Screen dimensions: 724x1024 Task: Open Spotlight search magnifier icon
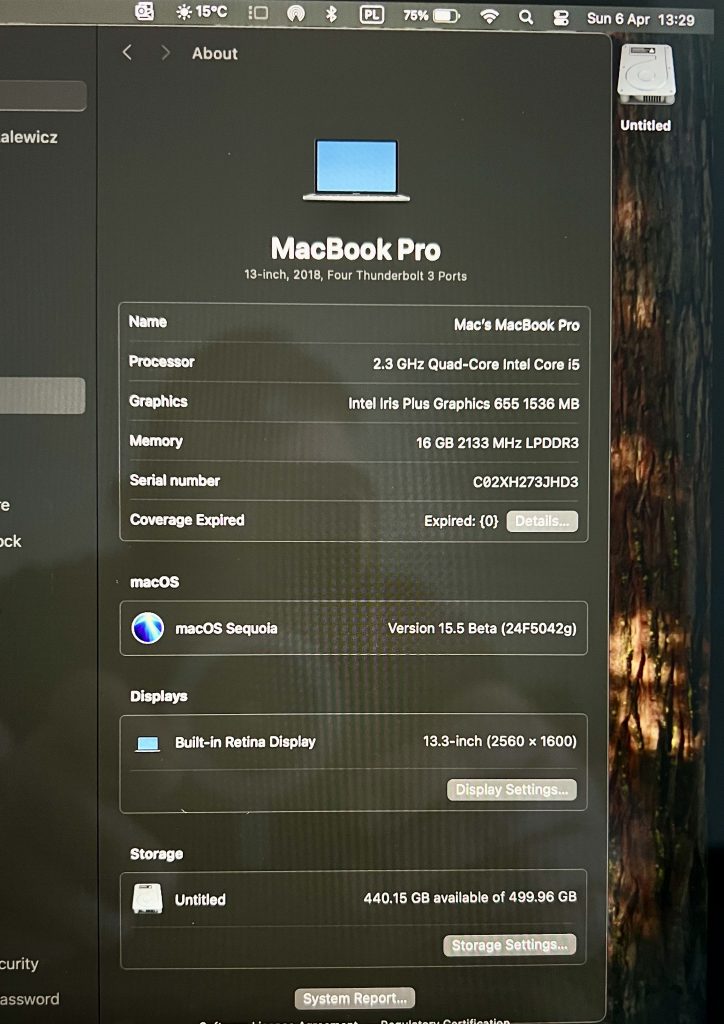(x=526, y=17)
